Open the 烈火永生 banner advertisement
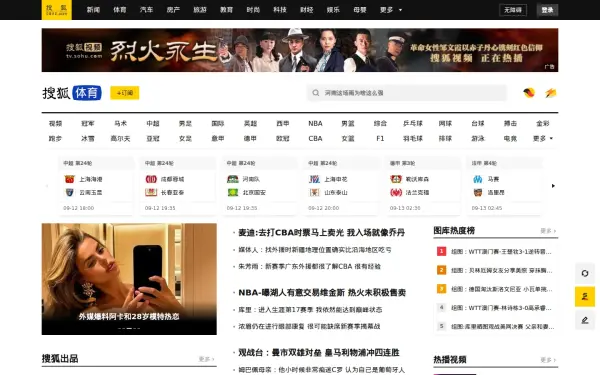This screenshot has height=375, width=600. pyautogui.click(x=300, y=50)
